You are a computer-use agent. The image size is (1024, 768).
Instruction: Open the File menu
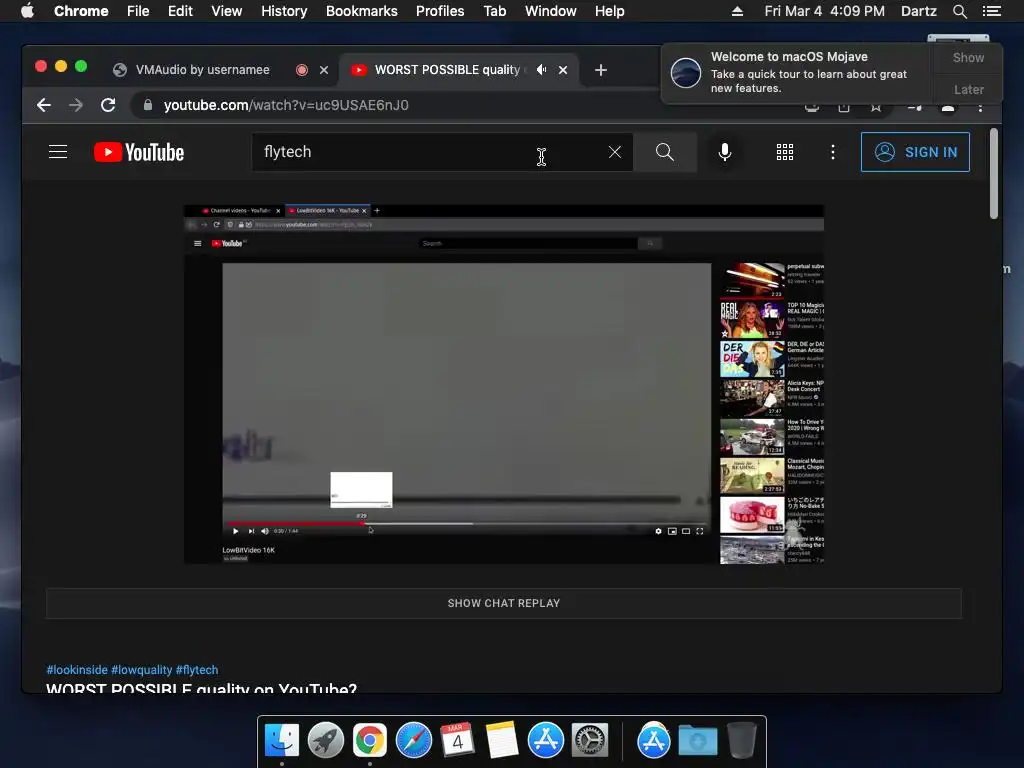pyautogui.click(x=138, y=11)
